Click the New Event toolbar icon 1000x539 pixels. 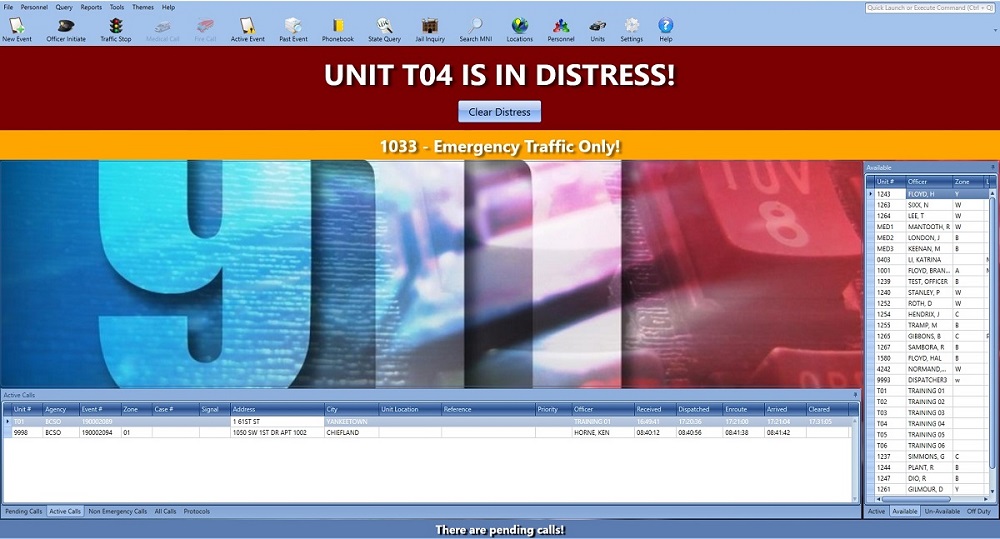tap(16, 29)
